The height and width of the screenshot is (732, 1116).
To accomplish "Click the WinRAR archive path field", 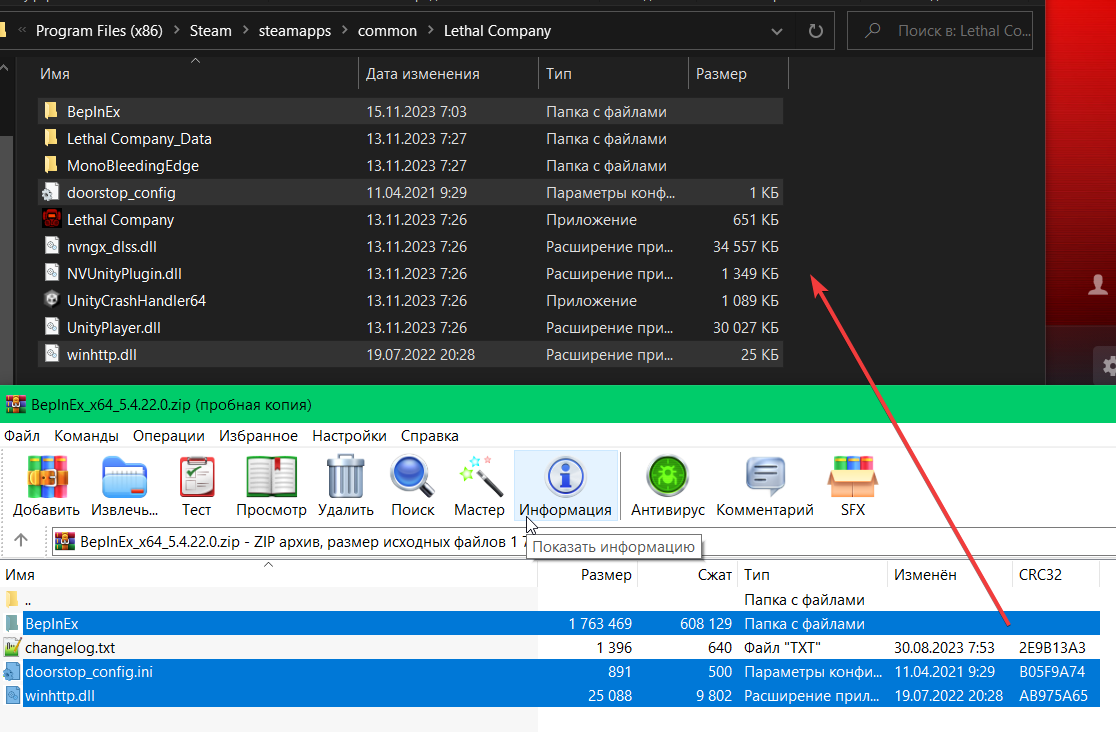I will [x=582, y=542].
